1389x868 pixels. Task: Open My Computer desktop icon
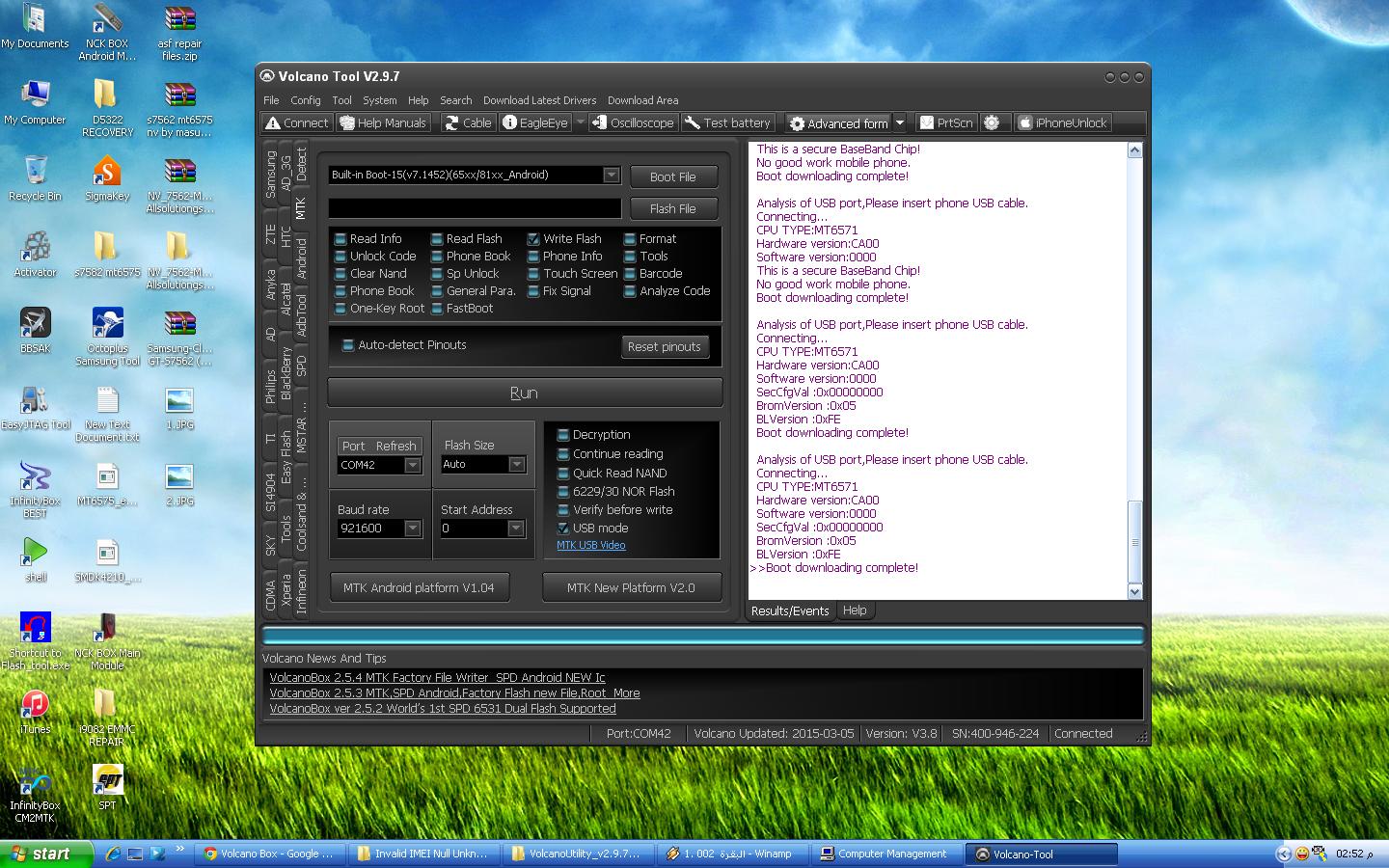[x=35, y=102]
